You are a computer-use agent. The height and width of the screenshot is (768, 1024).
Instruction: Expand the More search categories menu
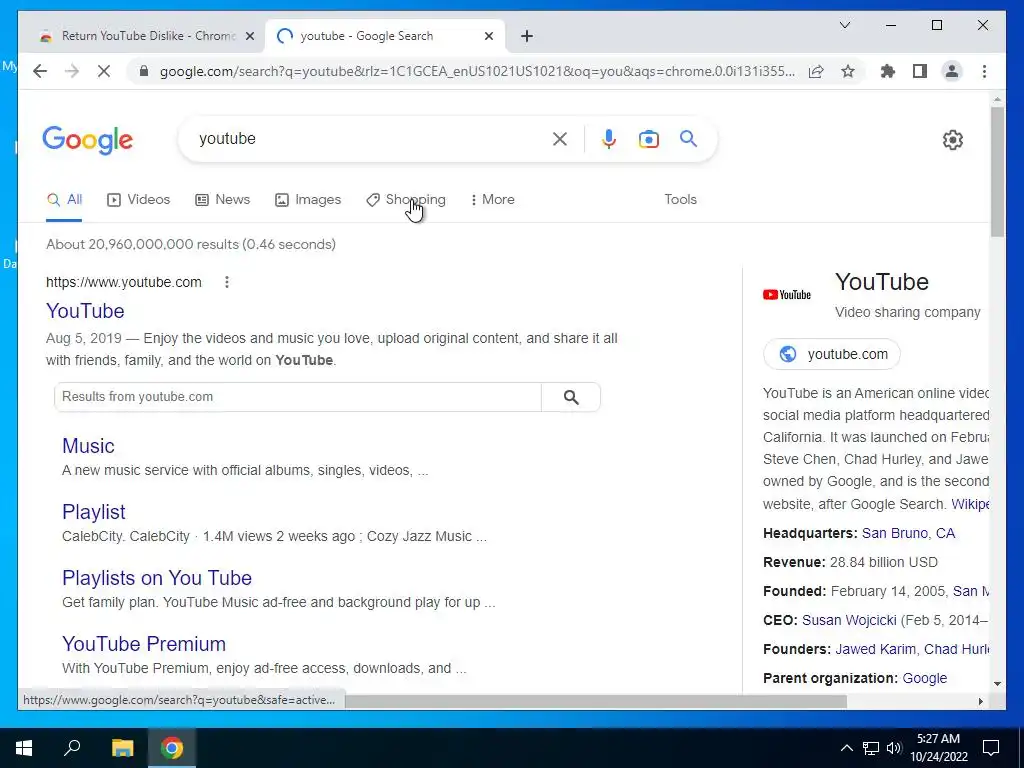pyautogui.click(x=492, y=200)
